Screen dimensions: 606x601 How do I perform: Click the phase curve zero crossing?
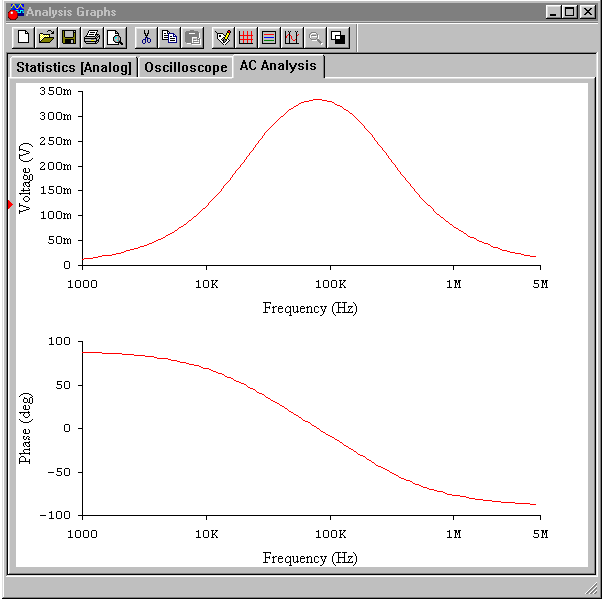tap(318, 428)
